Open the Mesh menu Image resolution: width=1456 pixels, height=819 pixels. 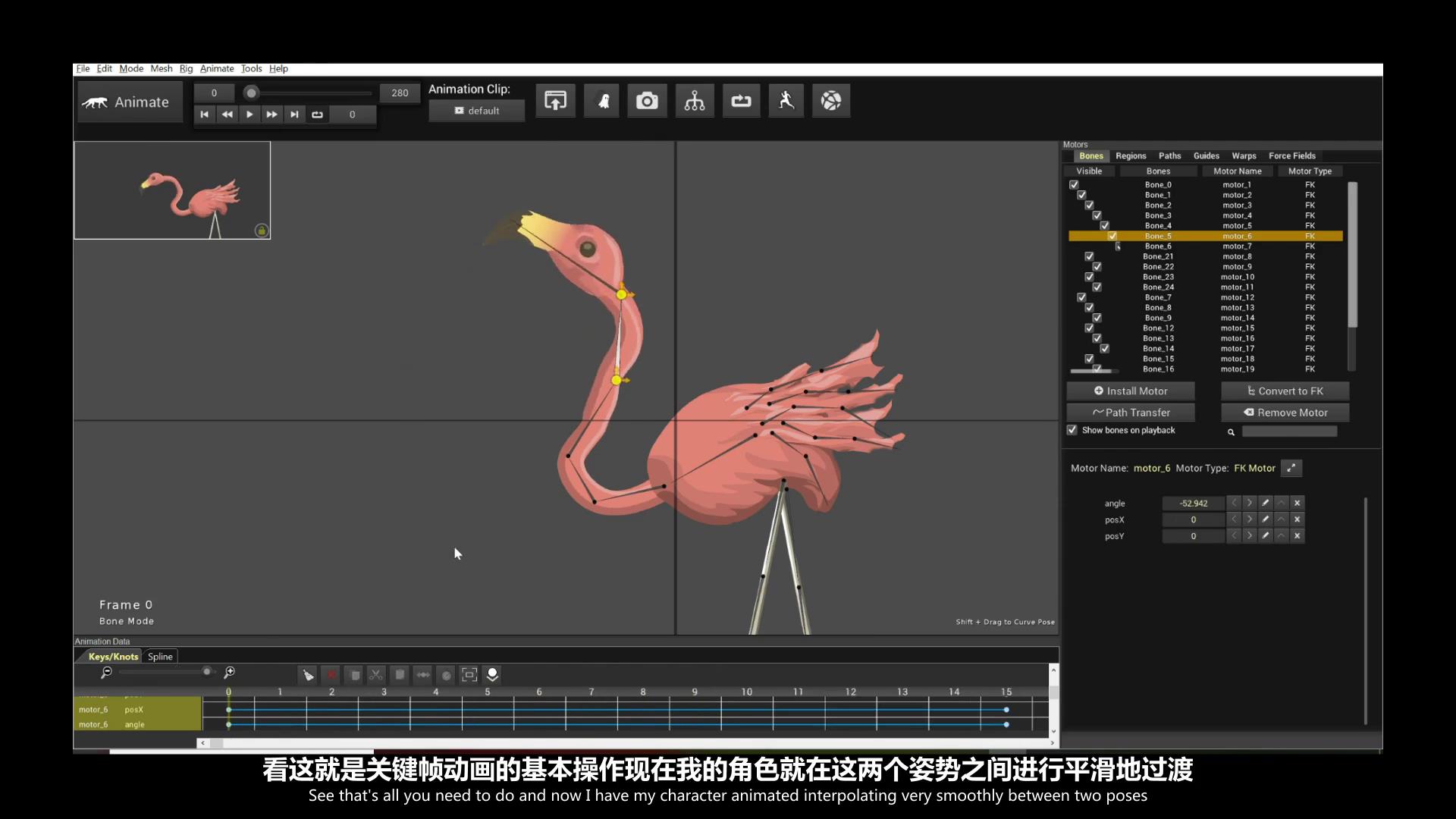(162, 68)
